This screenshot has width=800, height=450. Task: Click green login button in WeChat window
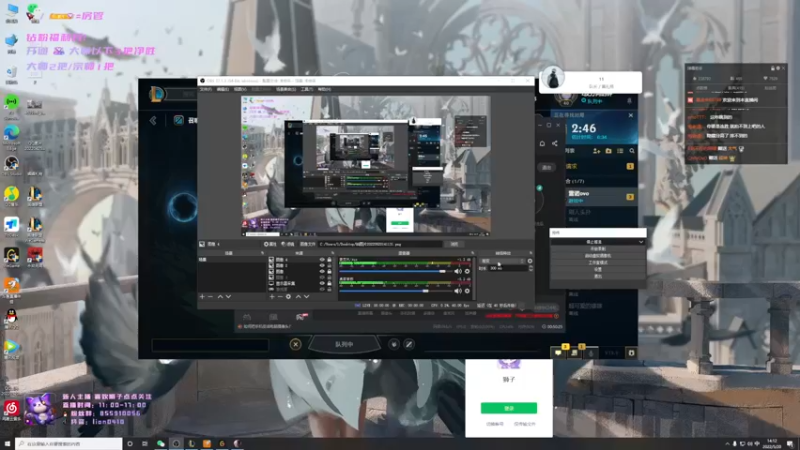(x=509, y=408)
